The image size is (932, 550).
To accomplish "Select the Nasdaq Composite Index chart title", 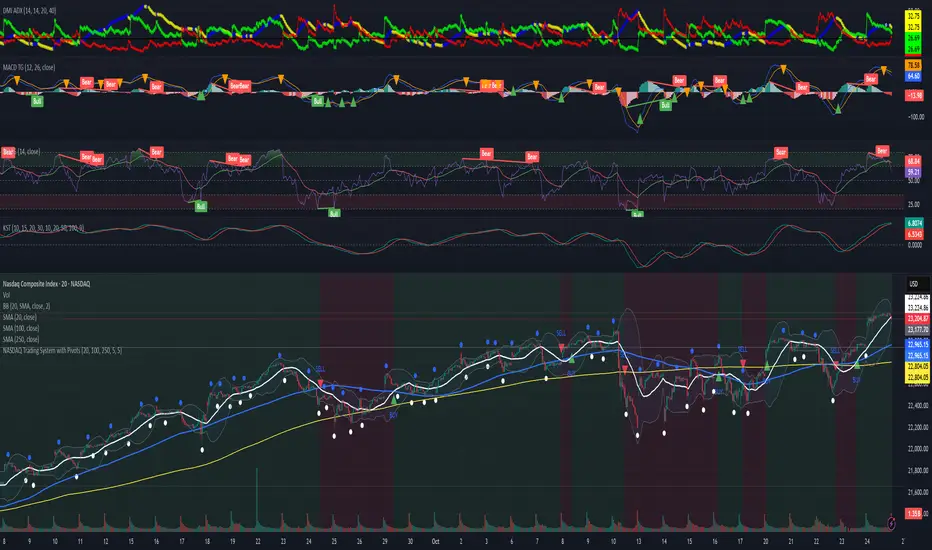I will pyautogui.click(x=46, y=284).
